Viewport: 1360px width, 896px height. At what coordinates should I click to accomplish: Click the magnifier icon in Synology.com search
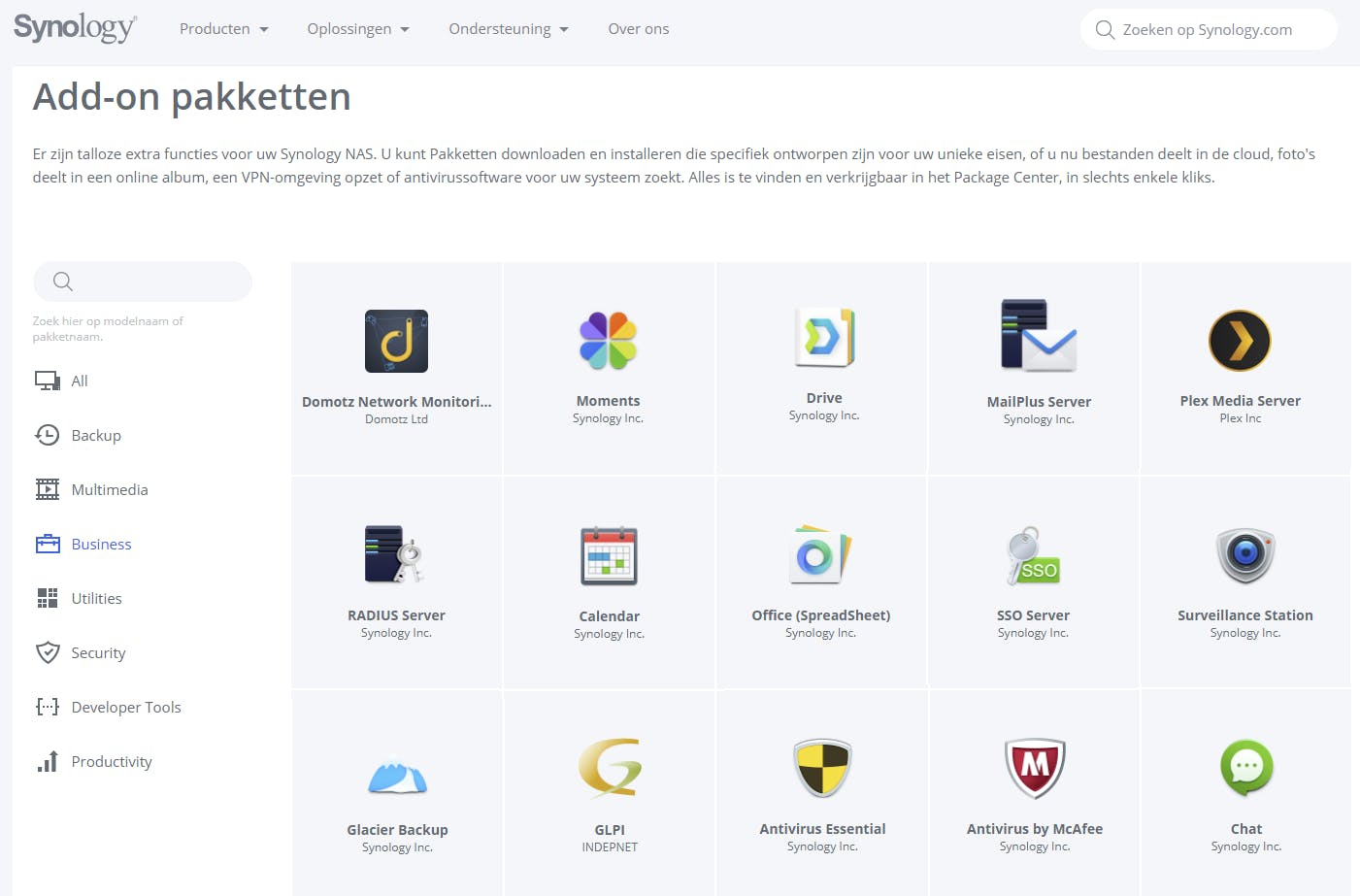click(x=1105, y=29)
